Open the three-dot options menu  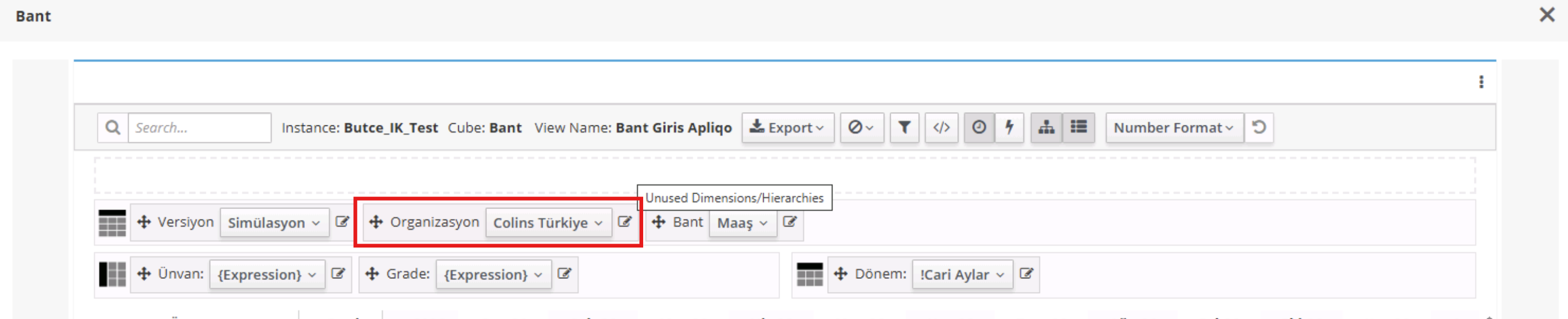click(x=1481, y=81)
